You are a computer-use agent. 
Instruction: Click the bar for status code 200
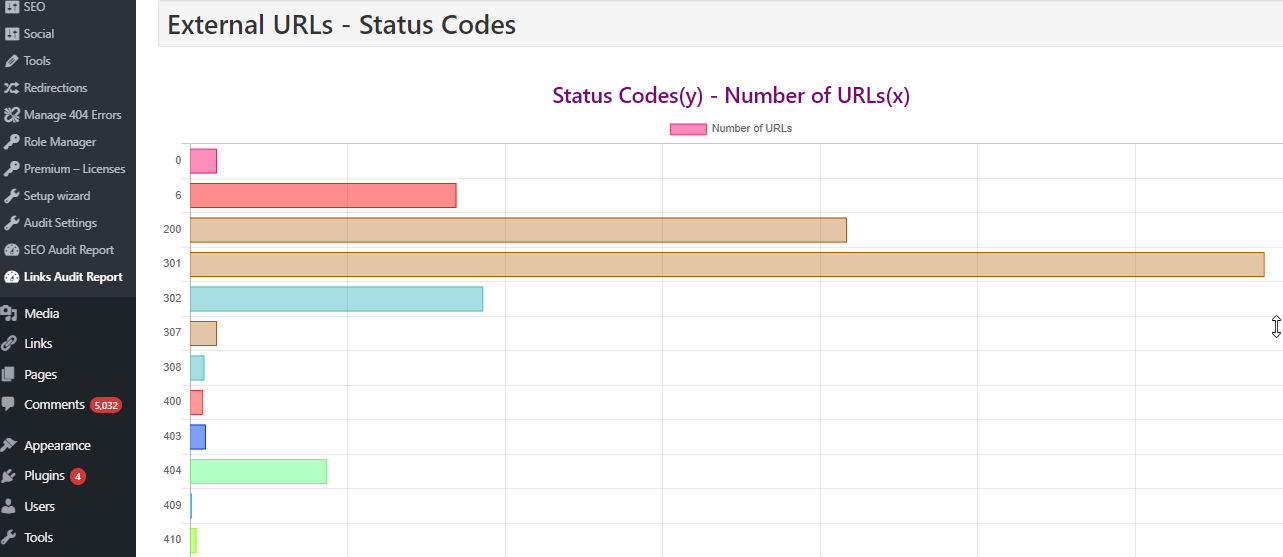(x=518, y=230)
